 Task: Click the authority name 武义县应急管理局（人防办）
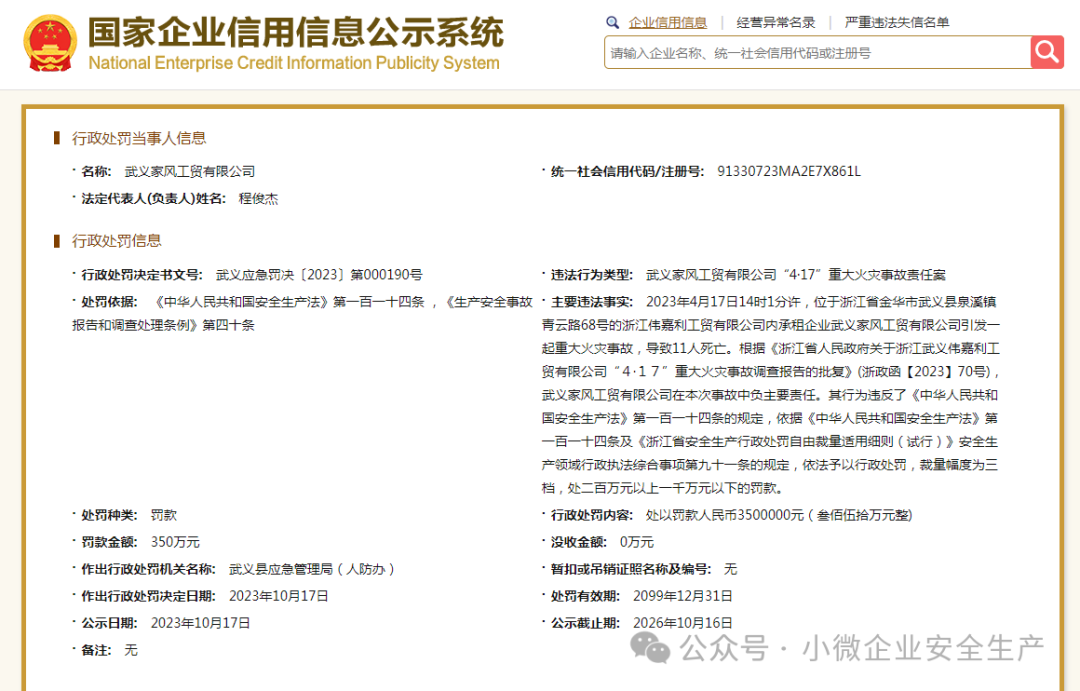311,569
